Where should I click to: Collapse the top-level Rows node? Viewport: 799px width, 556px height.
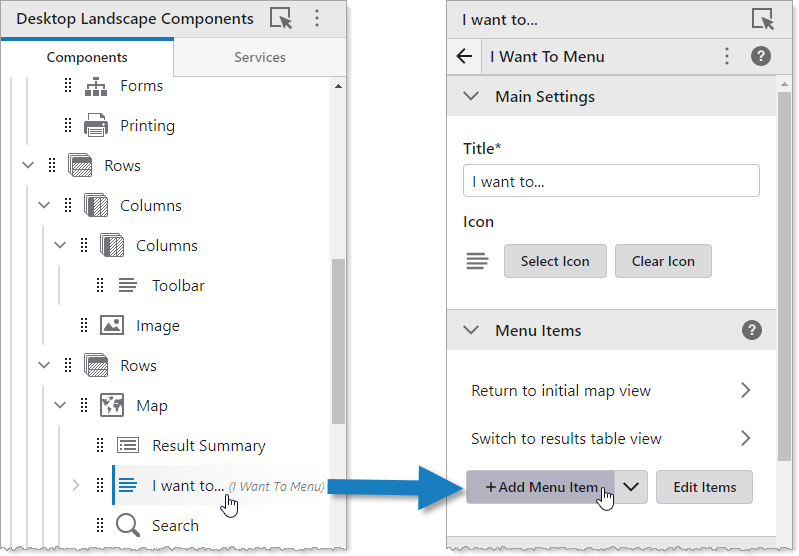point(28,165)
